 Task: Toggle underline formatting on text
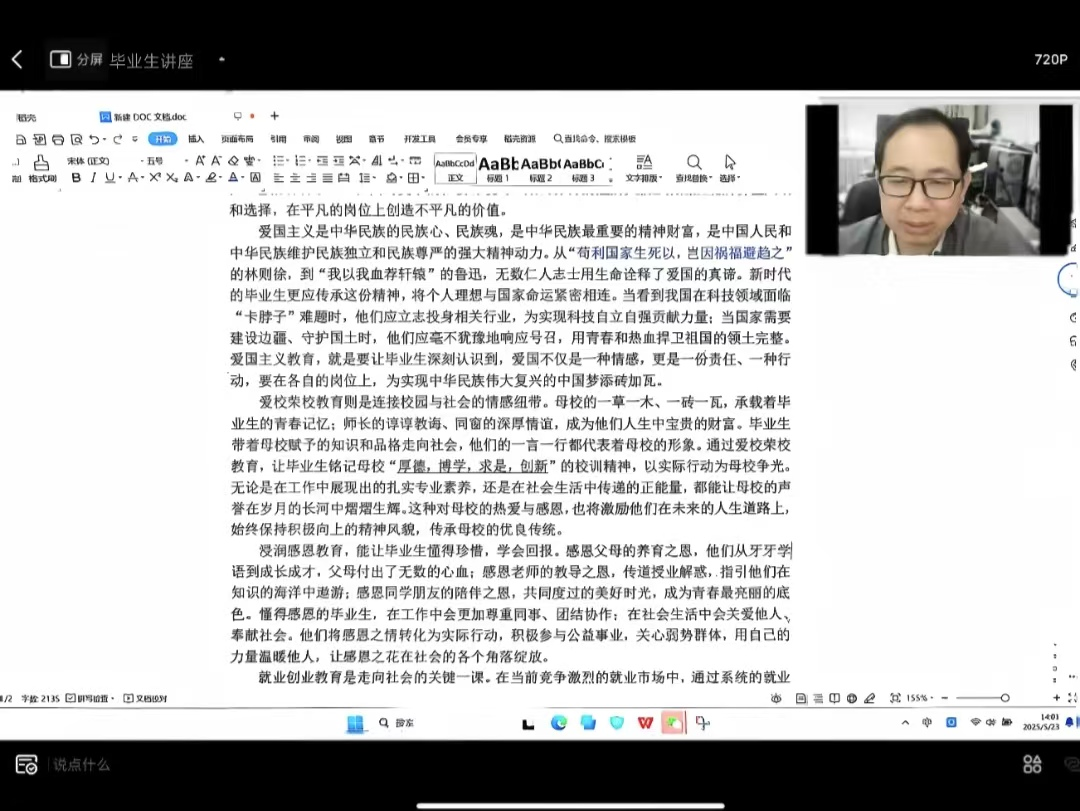[109, 178]
